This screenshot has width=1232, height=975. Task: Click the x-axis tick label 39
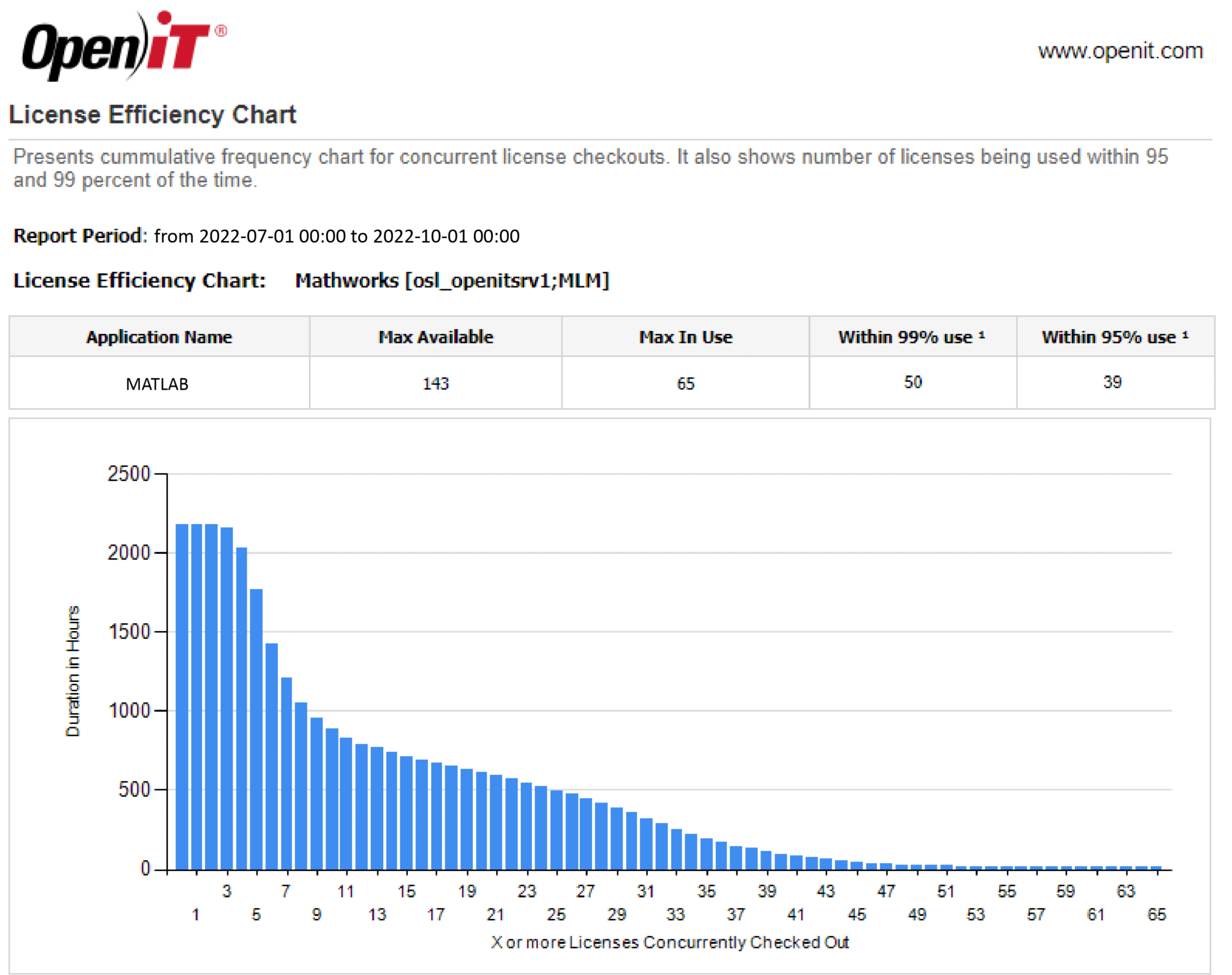pyautogui.click(x=766, y=891)
